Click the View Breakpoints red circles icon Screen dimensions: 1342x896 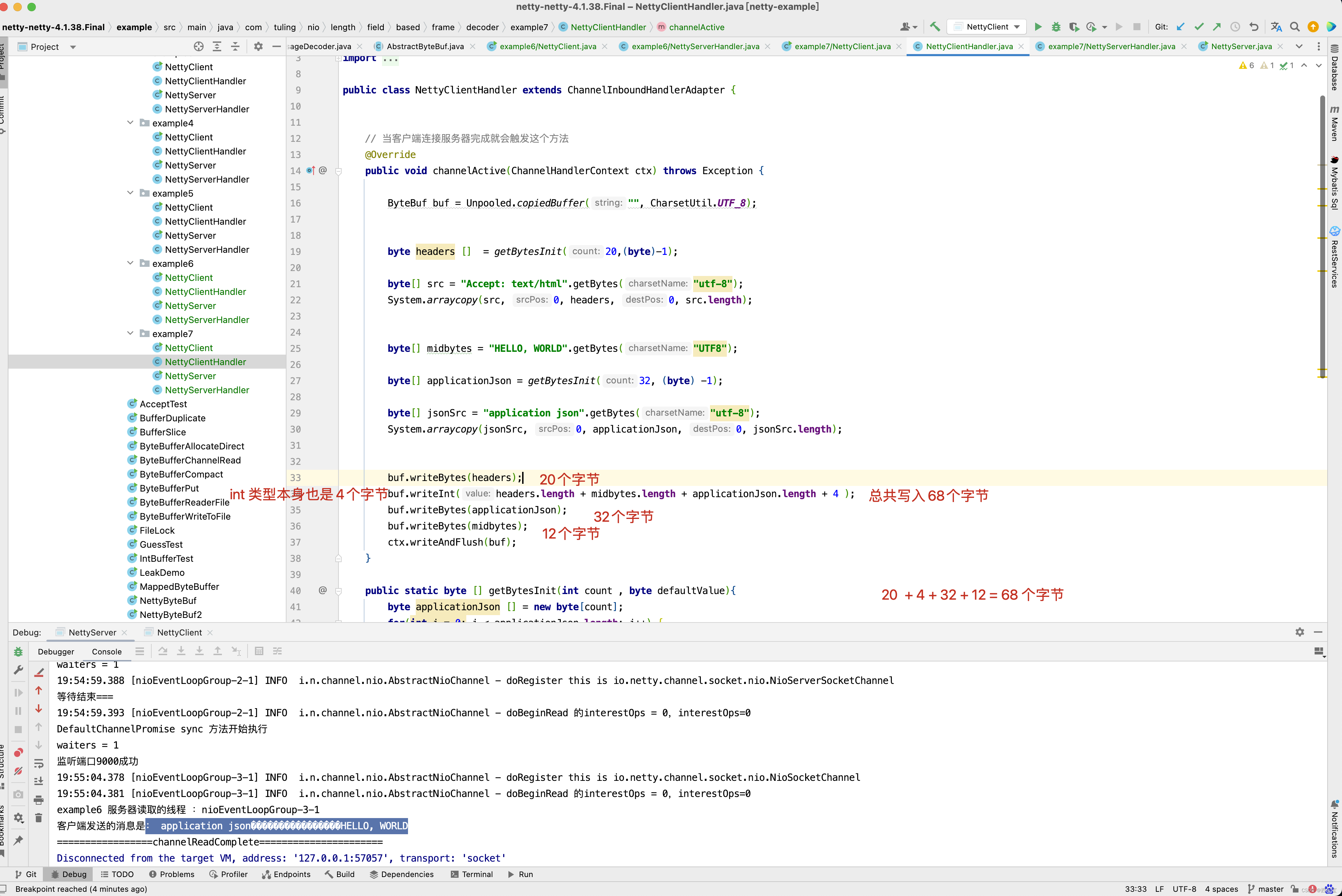coord(18,752)
